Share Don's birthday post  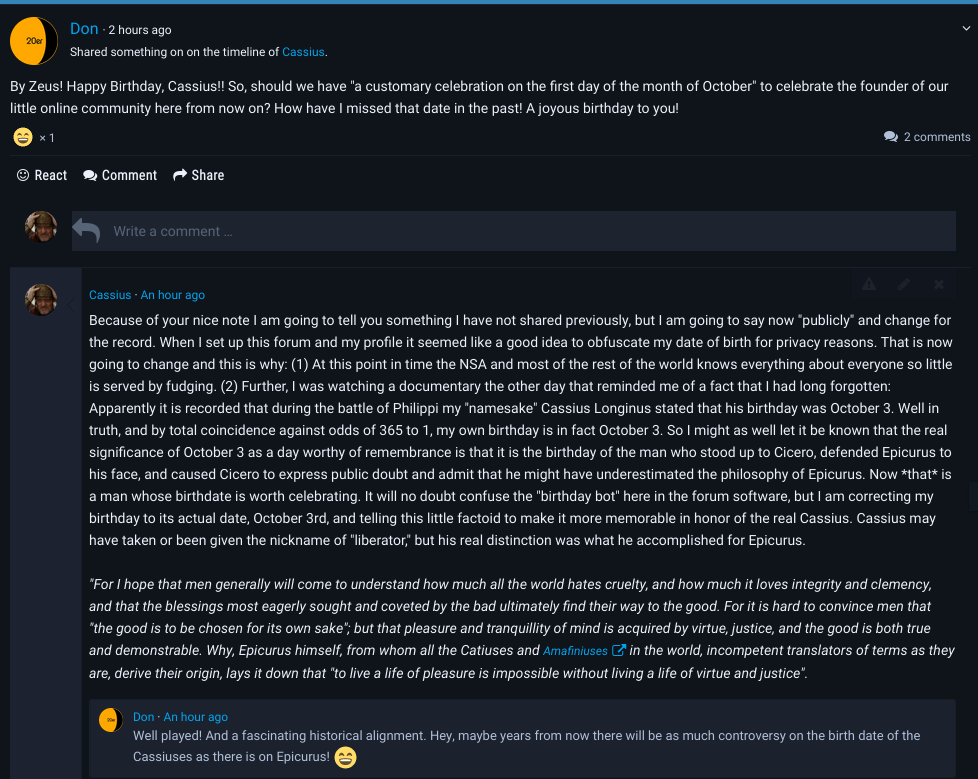[x=198, y=175]
